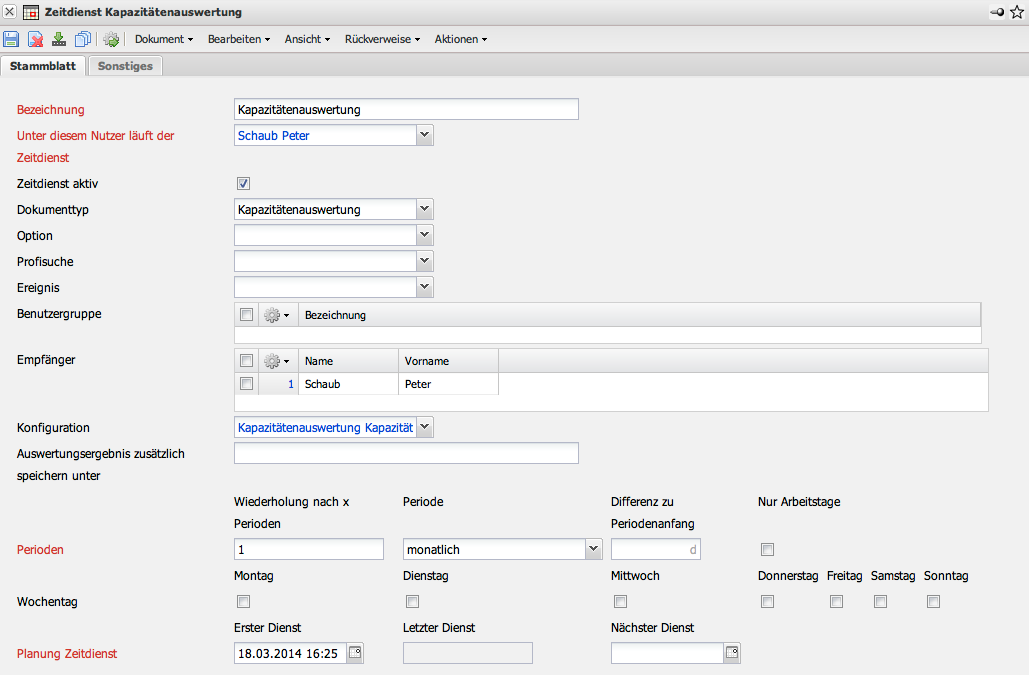Click the gear icon in the top toolbar

[111, 39]
